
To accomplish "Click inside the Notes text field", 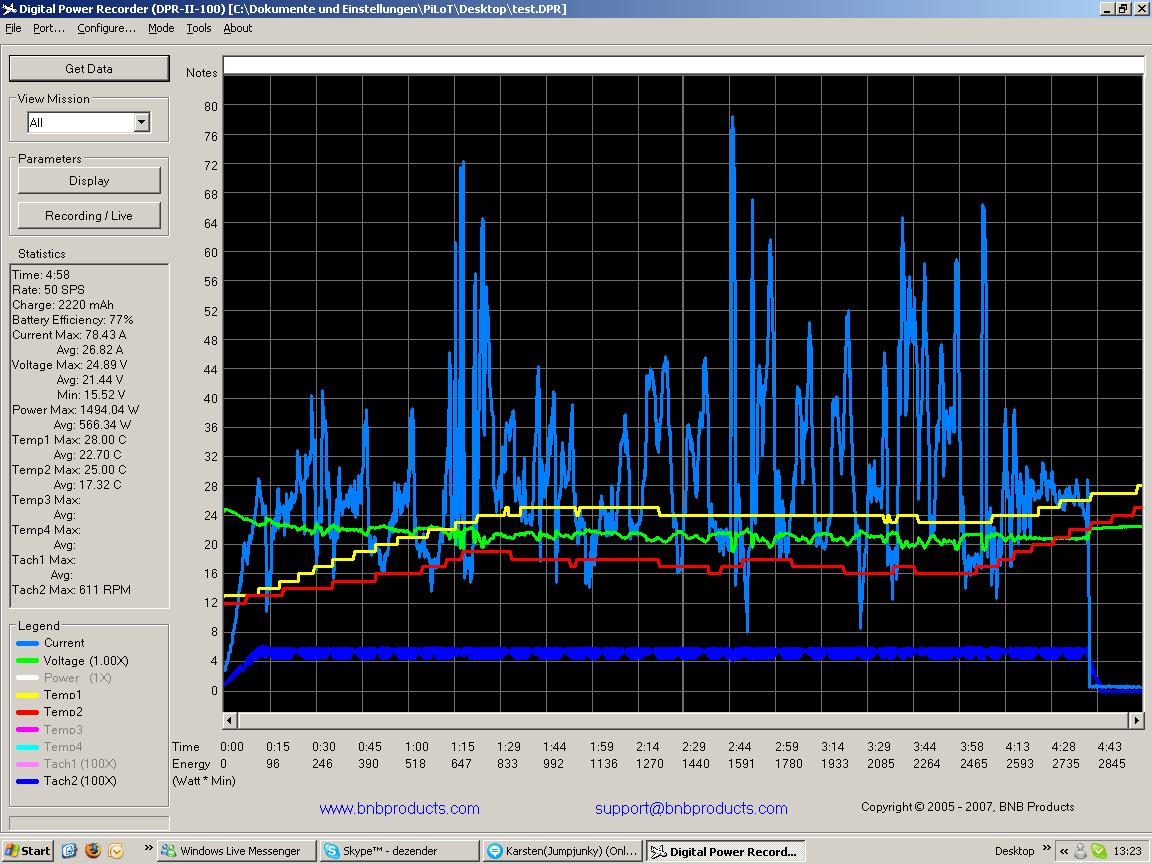I will coord(683,66).
